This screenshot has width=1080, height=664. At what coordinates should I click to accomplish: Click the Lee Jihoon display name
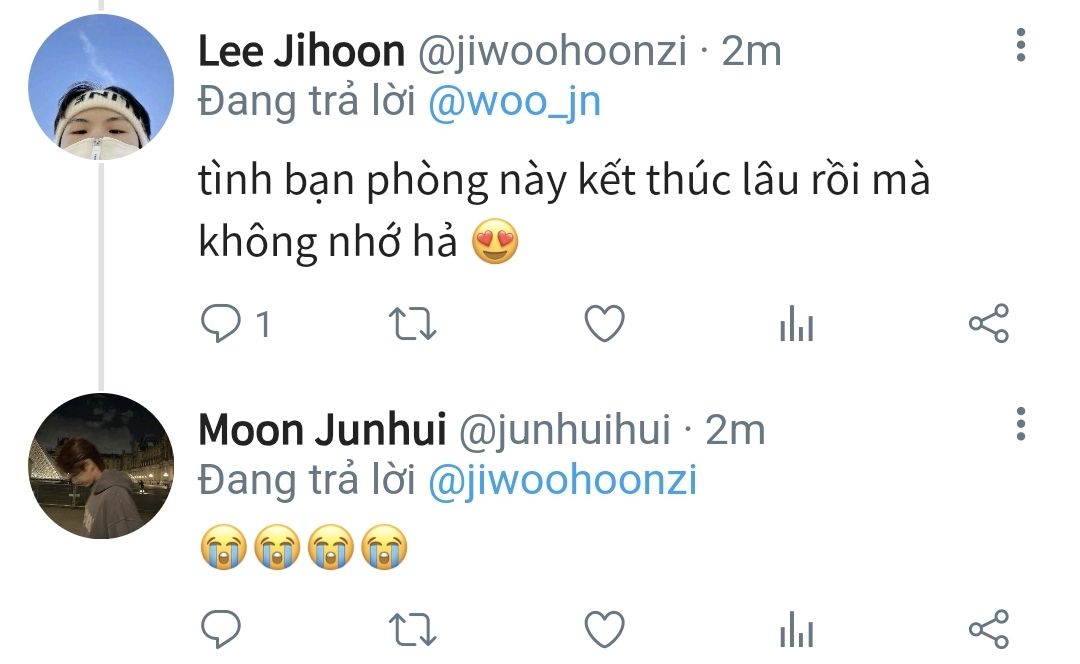302,52
